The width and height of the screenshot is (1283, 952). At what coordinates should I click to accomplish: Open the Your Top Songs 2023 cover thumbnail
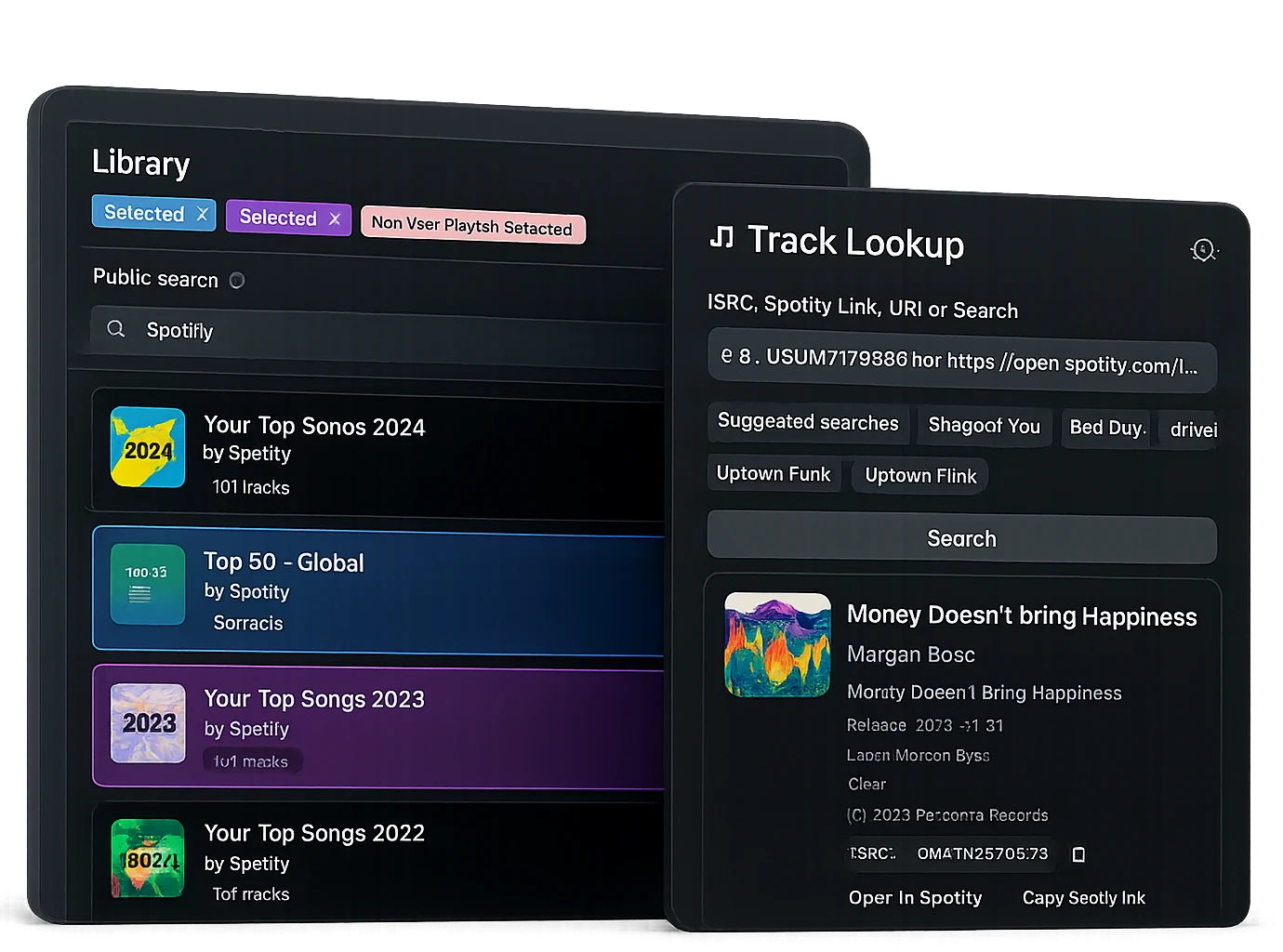(x=148, y=723)
